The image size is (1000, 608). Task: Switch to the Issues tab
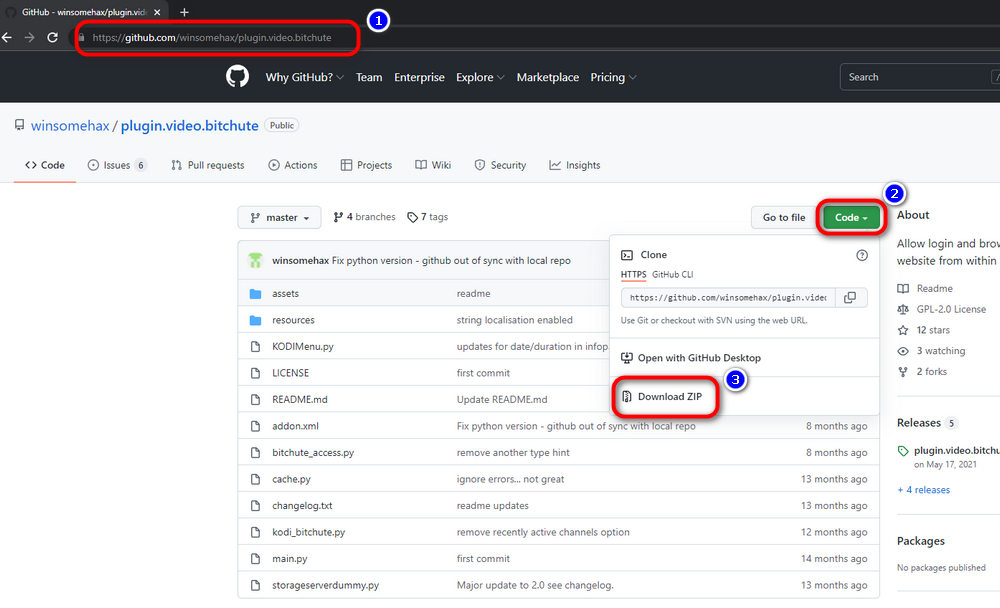point(117,165)
